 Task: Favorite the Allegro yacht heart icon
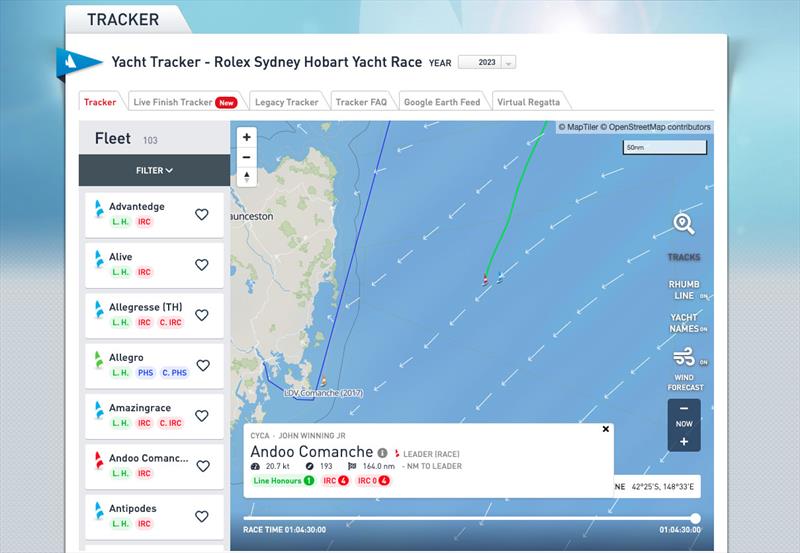[203, 365]
